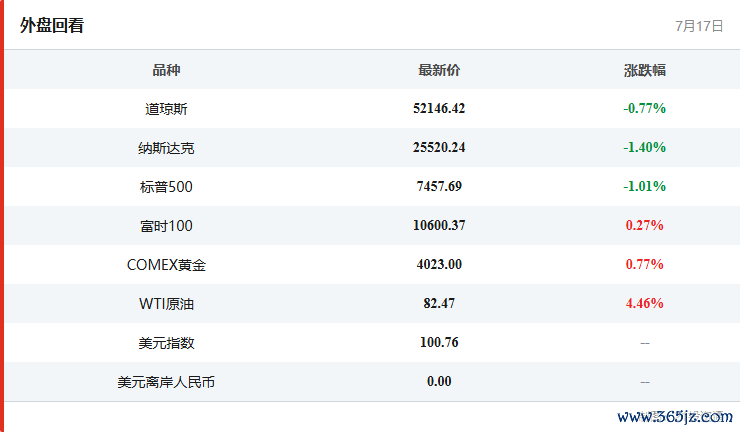Viewport: 740px width, 432px height.
Task: Click the 品种 column header
Action: pos(166,70)
